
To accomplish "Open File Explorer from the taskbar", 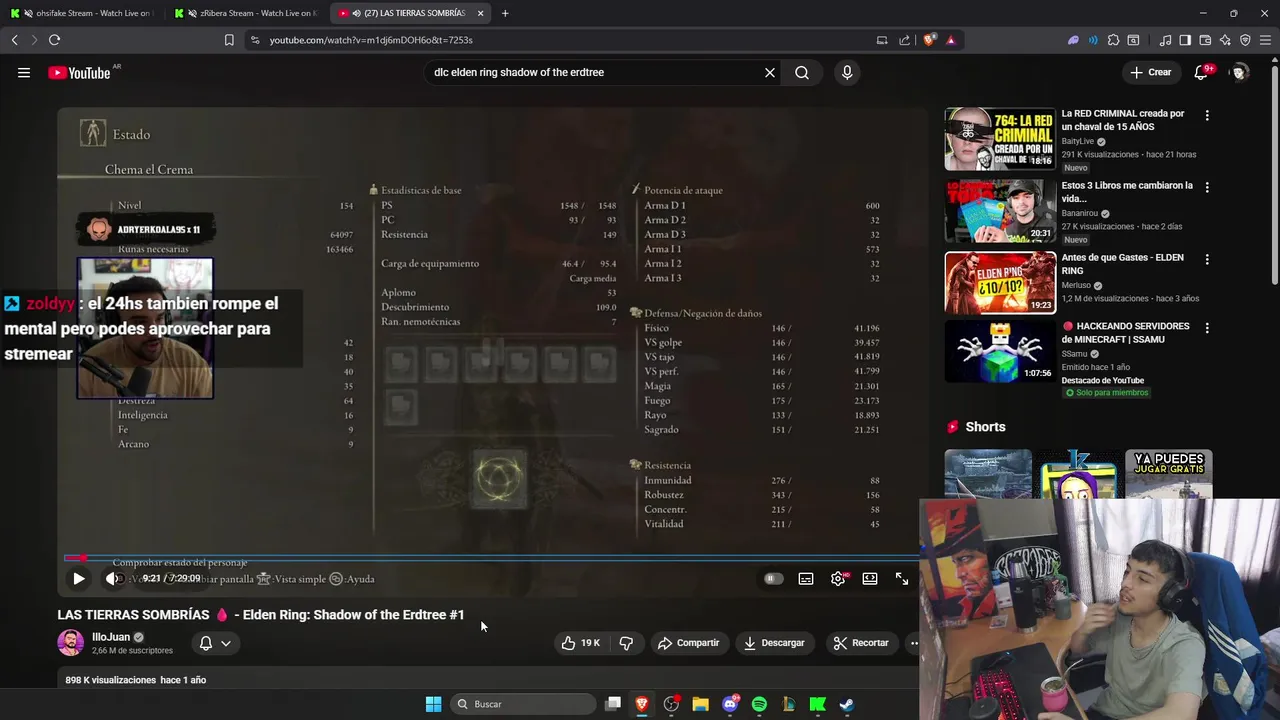I will click(700, 704).
